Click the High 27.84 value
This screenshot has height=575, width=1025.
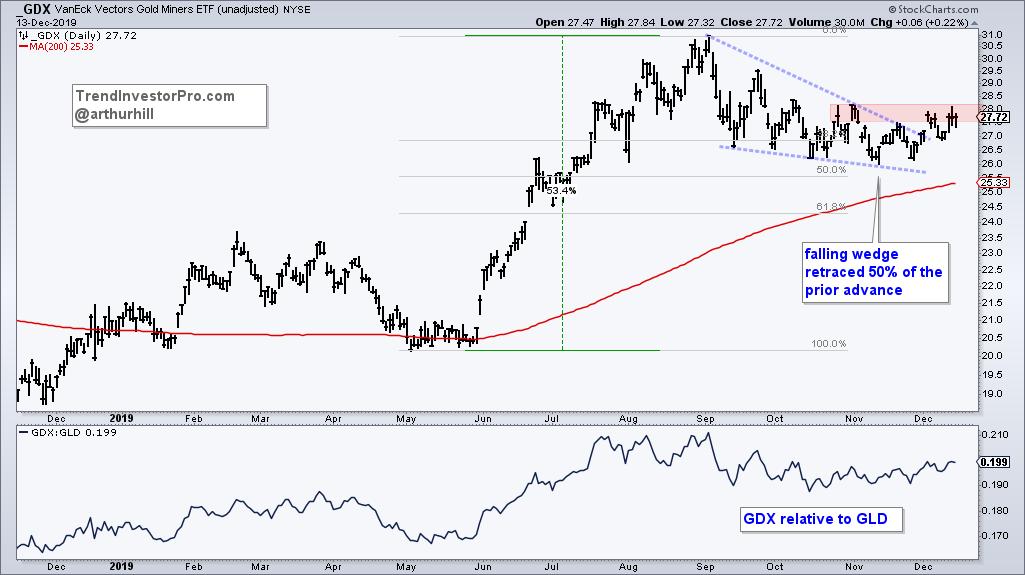pyautogui.click(x=628, y=22)
